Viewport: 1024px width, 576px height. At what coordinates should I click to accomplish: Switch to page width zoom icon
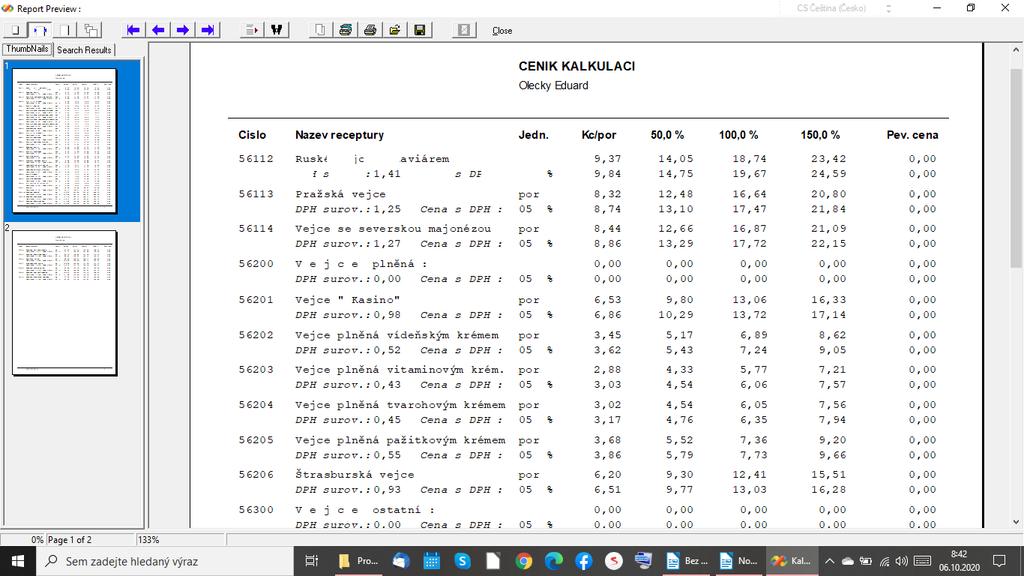pyautogui.click(x=40, y=30)
